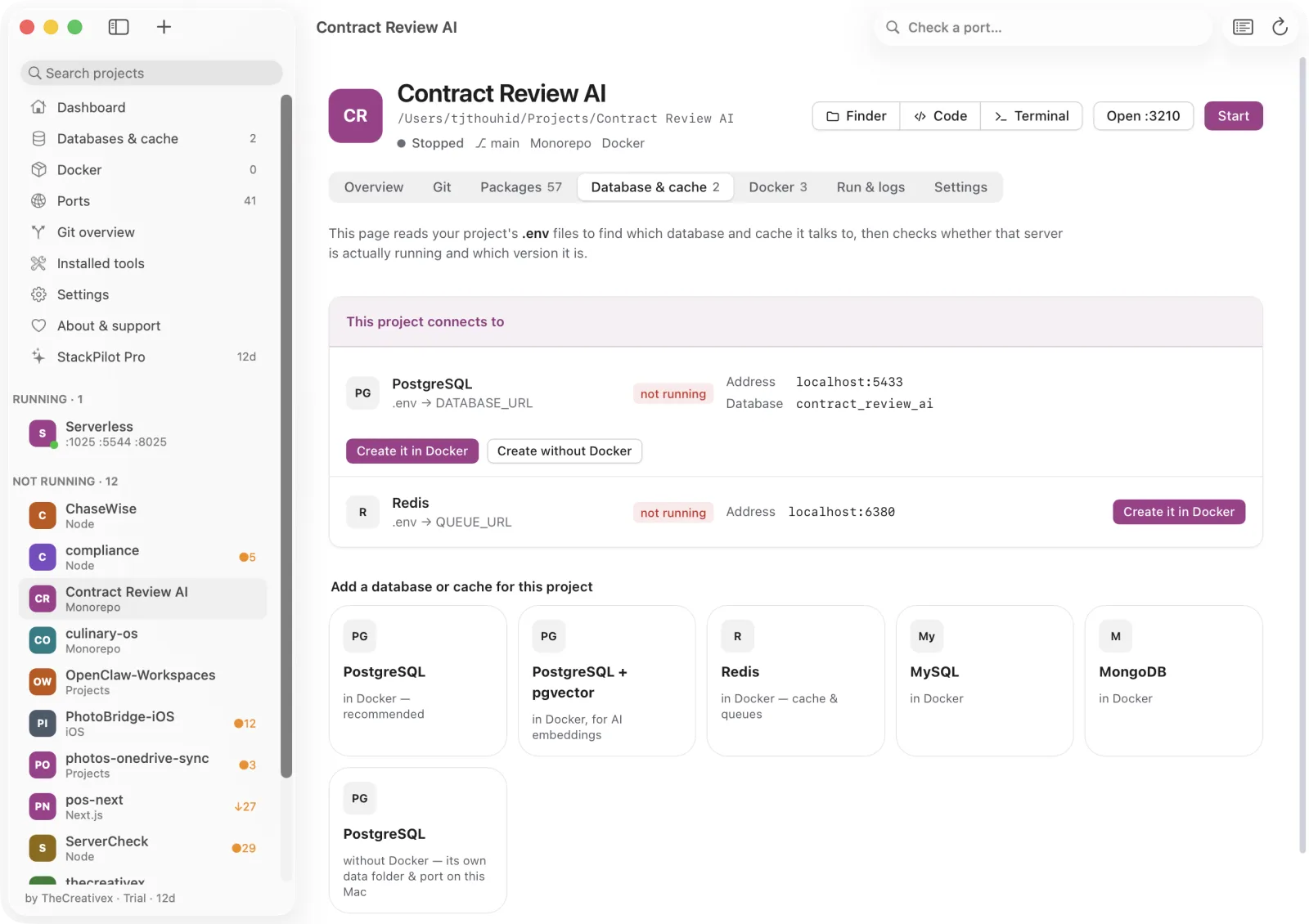1309x924 pixels.
Task: Open About & support in sidebar
Action: (x=144, y=325)
